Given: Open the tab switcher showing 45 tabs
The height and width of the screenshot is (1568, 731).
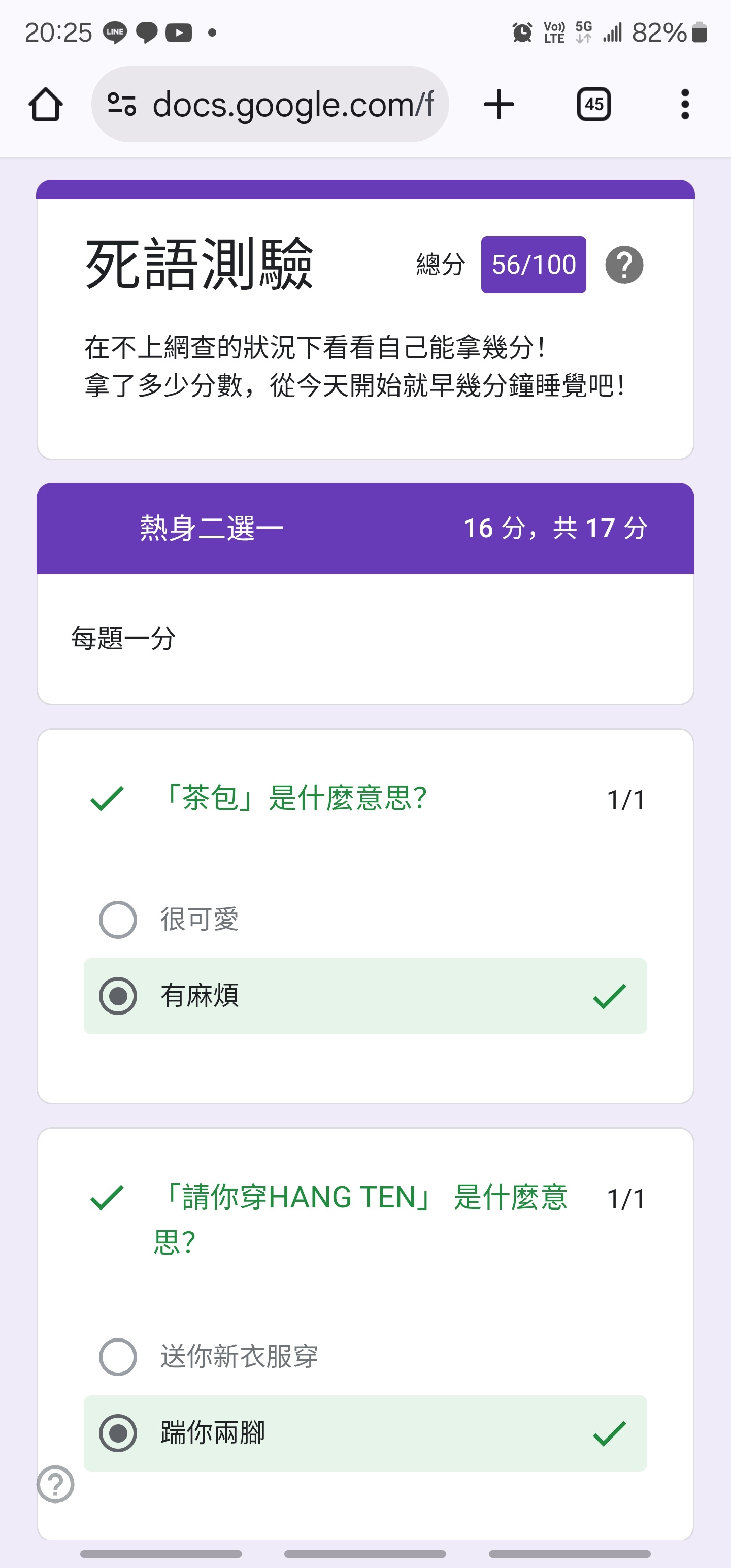Looking at the screenshot, I should coord(593,104).
